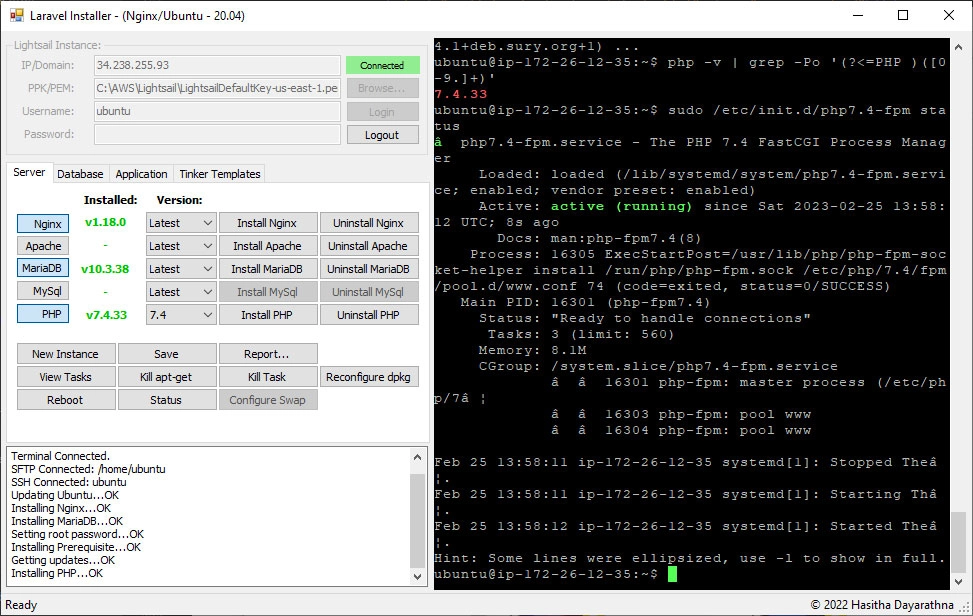This screenshot has width=973, height=616.
Task: Toggle the MySql selection button
Action: [43, 292]
